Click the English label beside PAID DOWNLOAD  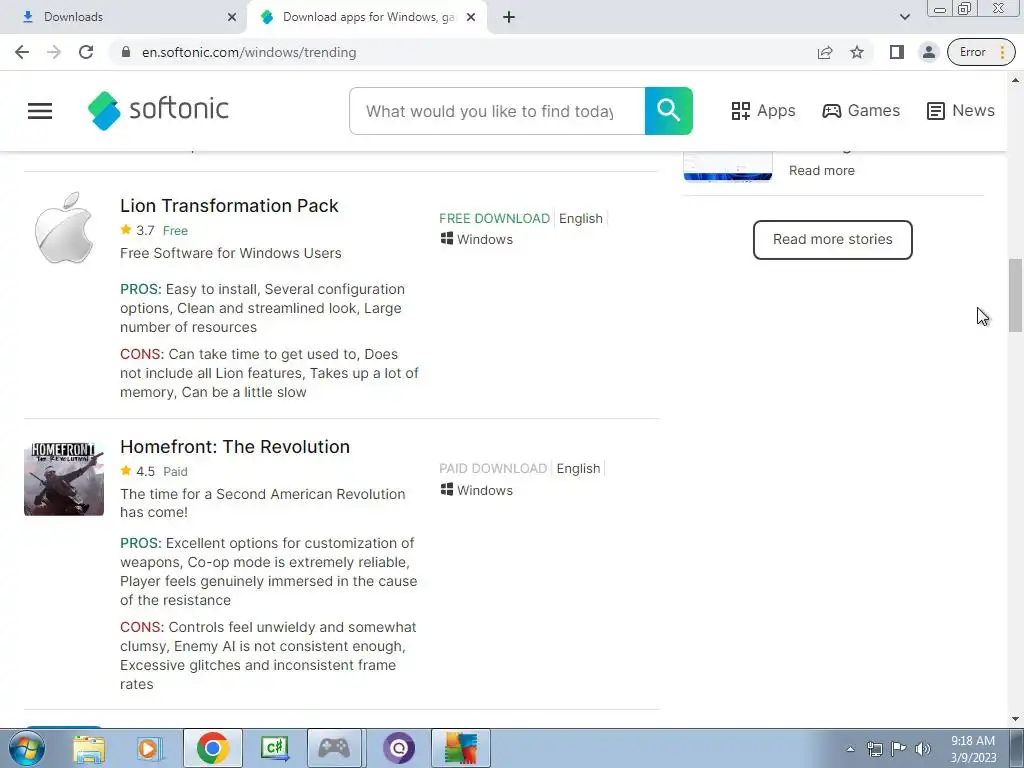[x=578, y=469]
